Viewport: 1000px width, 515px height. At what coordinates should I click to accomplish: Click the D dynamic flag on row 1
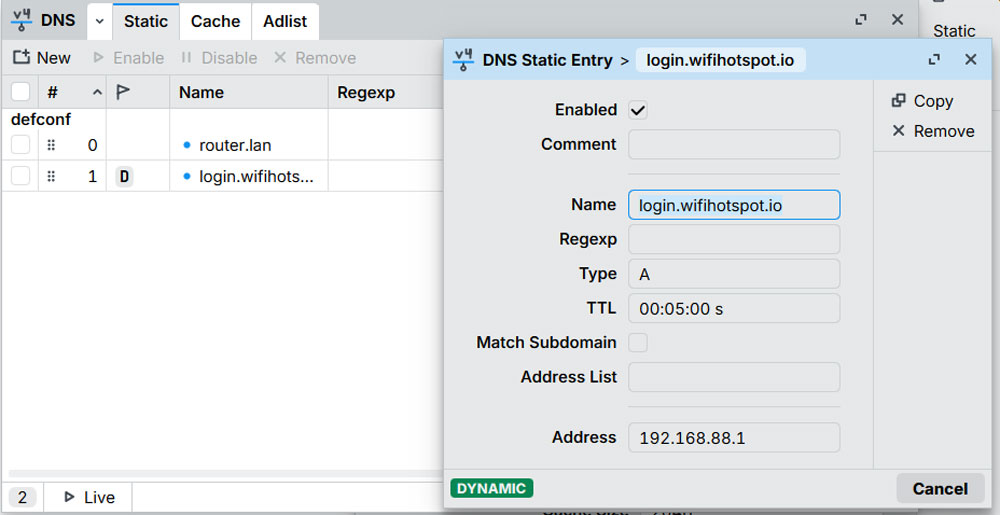pos(124,177)
